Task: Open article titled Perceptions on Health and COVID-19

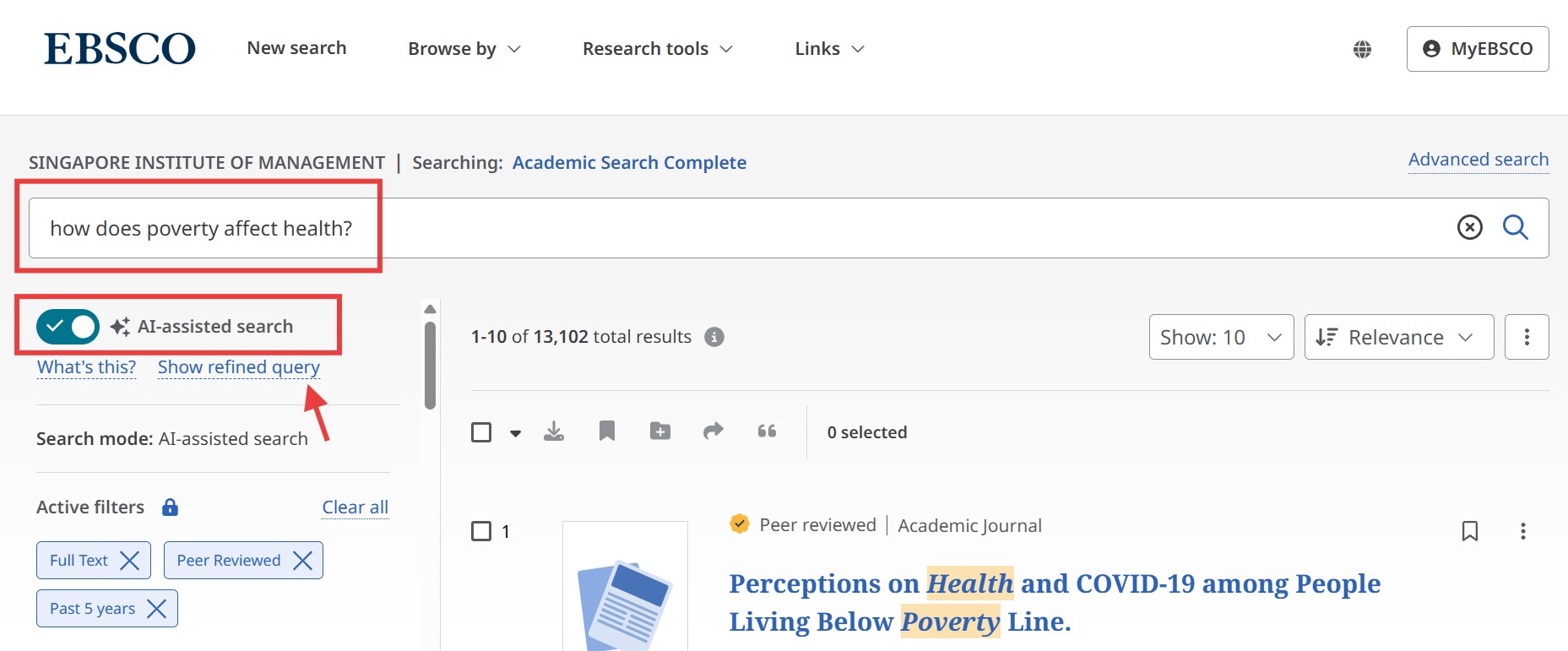Action: [x=1055, y=603]
